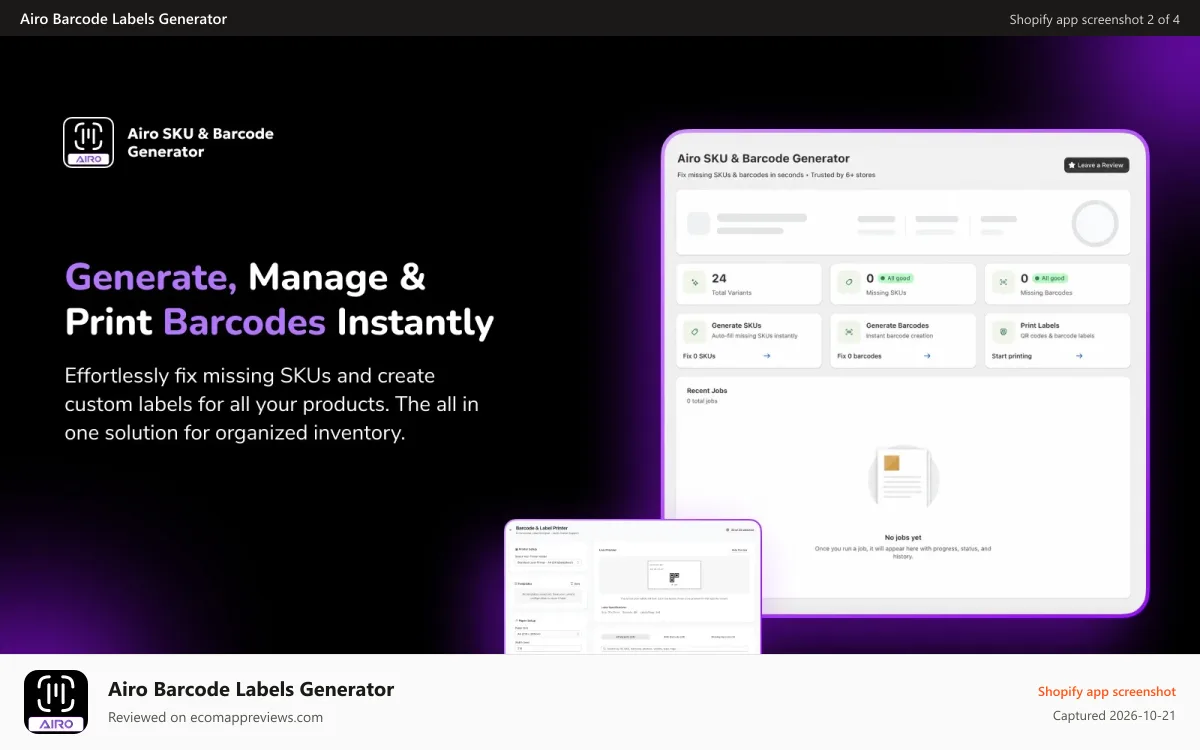
Task: Click the QR label preview thumbnail
Action: (674, 575)
